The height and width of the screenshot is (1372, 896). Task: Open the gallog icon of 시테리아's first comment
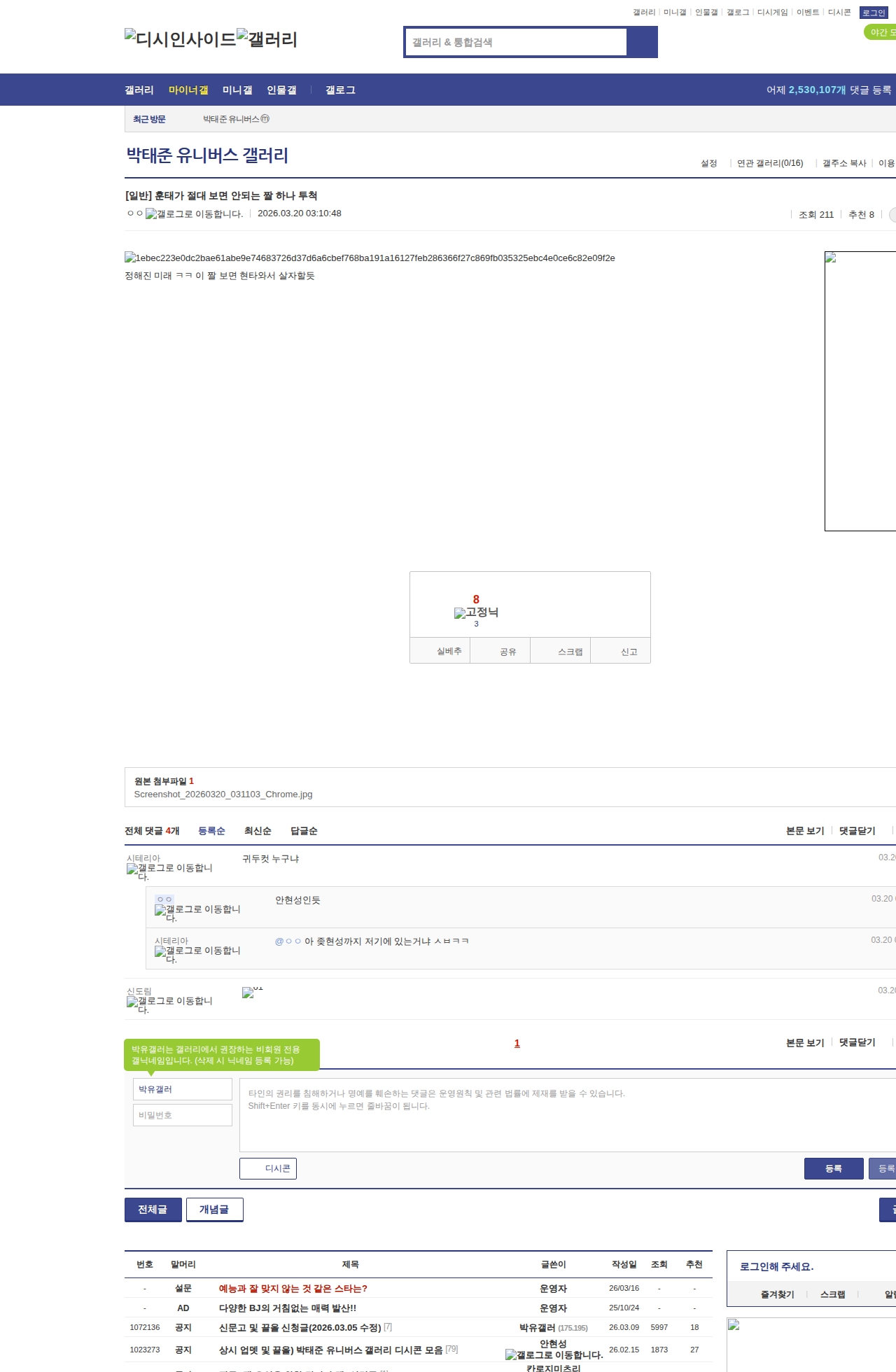(x=169, y=872)
